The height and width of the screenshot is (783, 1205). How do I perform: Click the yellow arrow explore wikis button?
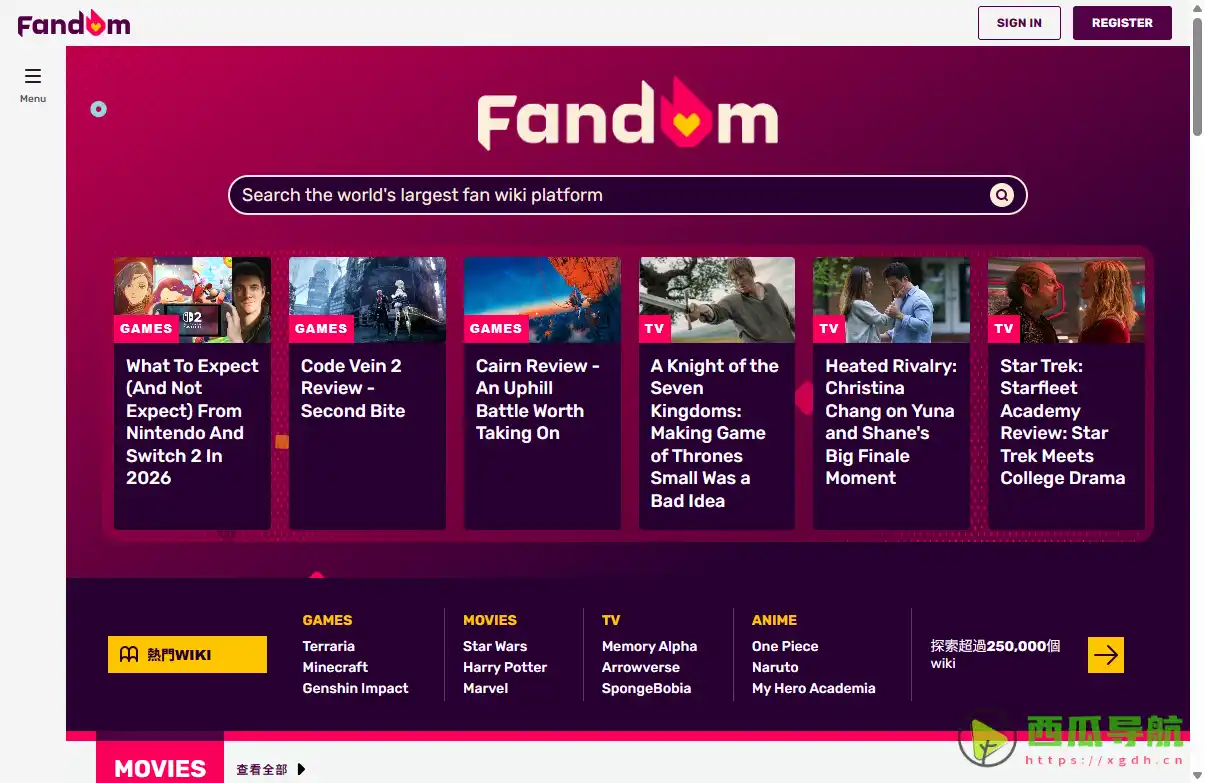1105,655
